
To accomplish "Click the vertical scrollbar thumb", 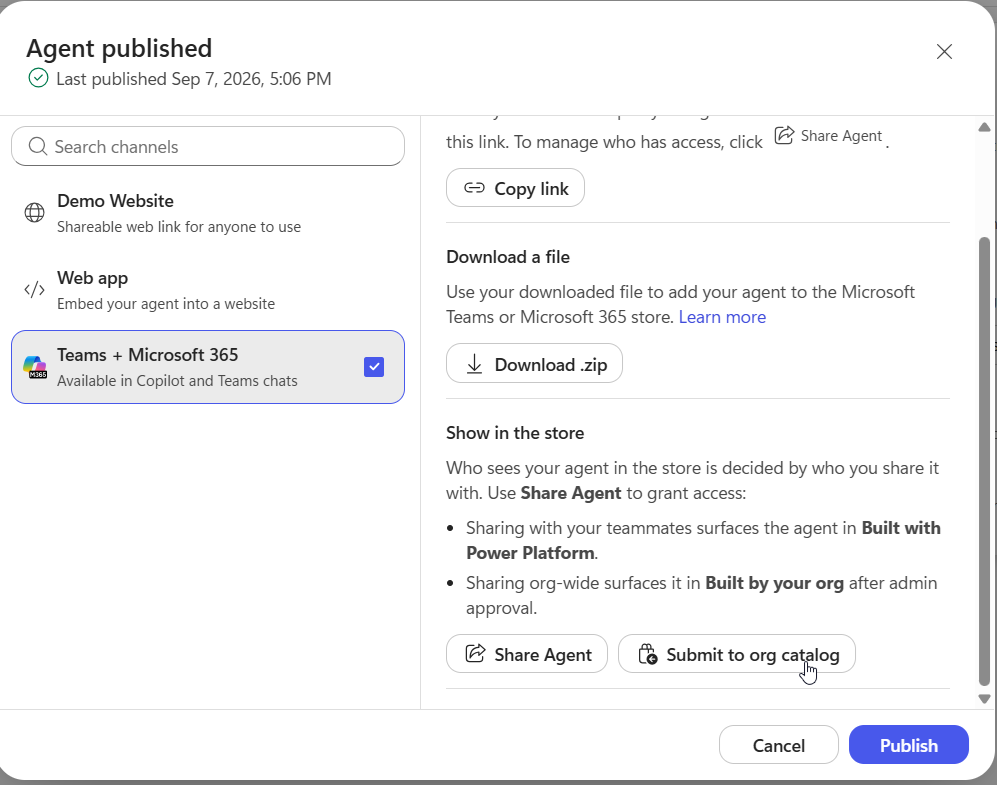I will (984, 461).
